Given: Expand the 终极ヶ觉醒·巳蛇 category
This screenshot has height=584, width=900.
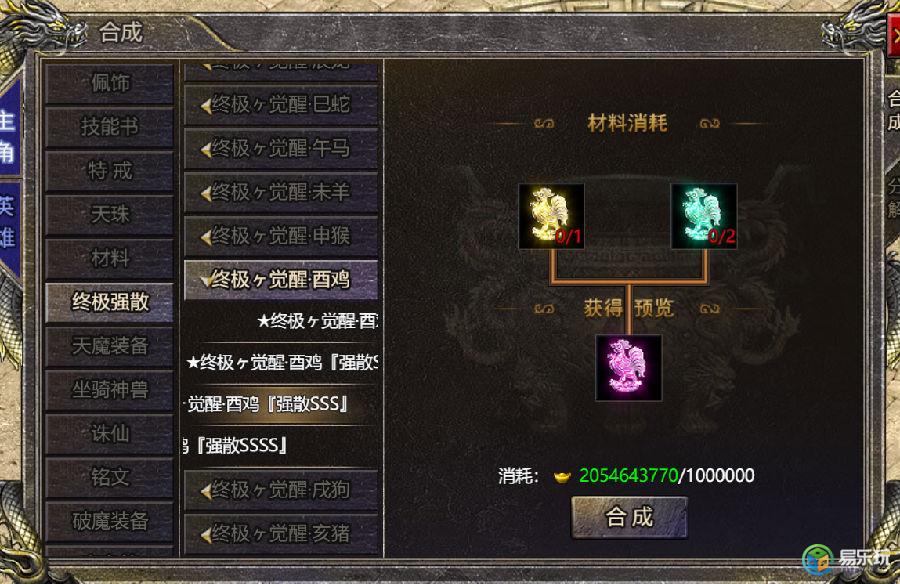Looking at the screenshot, I should (x=281, y=105).
